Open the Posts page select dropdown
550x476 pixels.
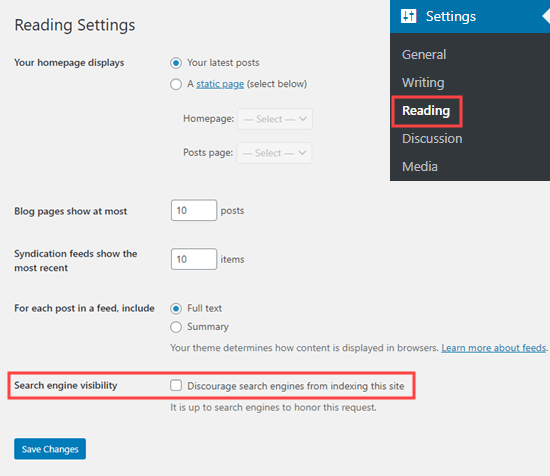coord(274,153)
